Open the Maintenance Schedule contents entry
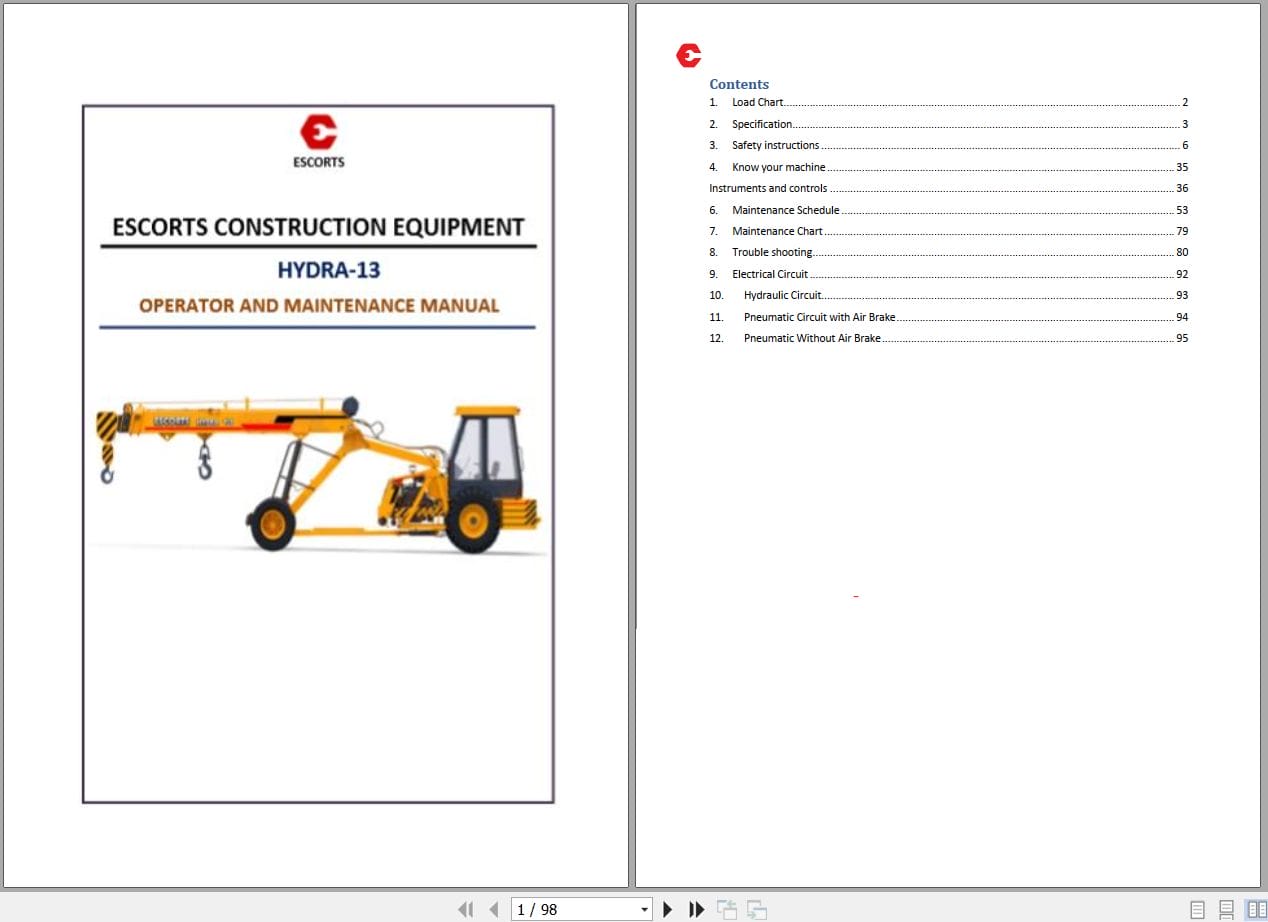The height and width of the screenshot is (922, 1268). point(948,210)
